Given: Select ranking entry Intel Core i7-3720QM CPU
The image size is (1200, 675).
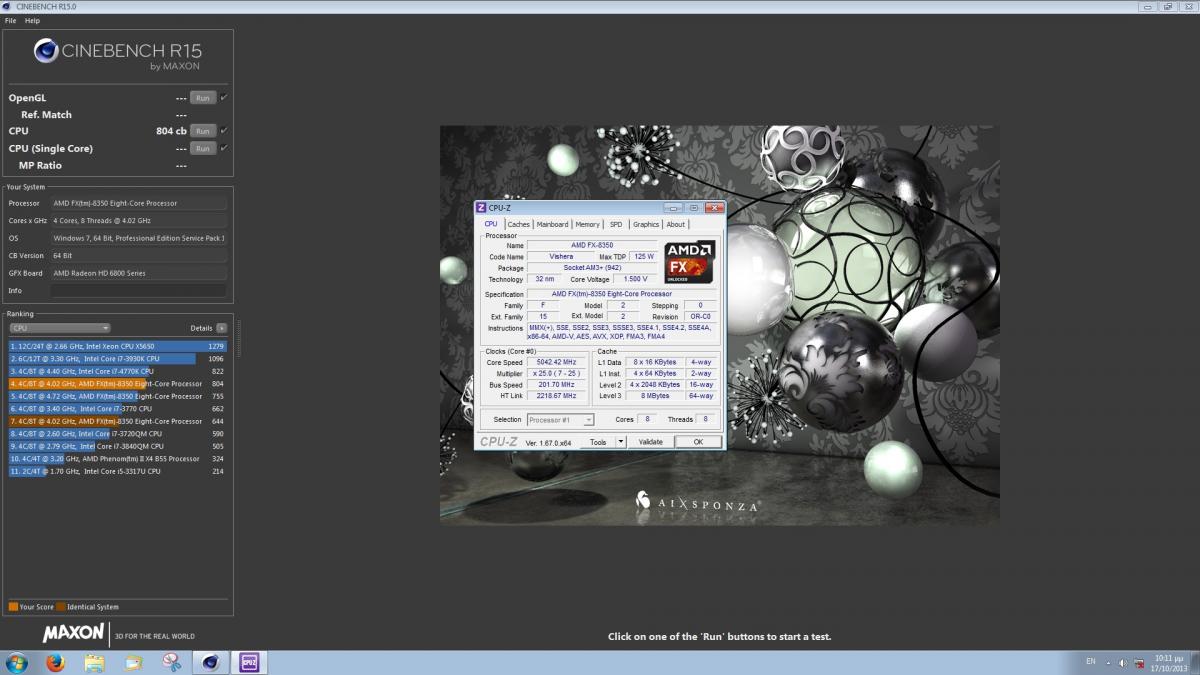Looking at the screenshot, I should tap(118, 434).
